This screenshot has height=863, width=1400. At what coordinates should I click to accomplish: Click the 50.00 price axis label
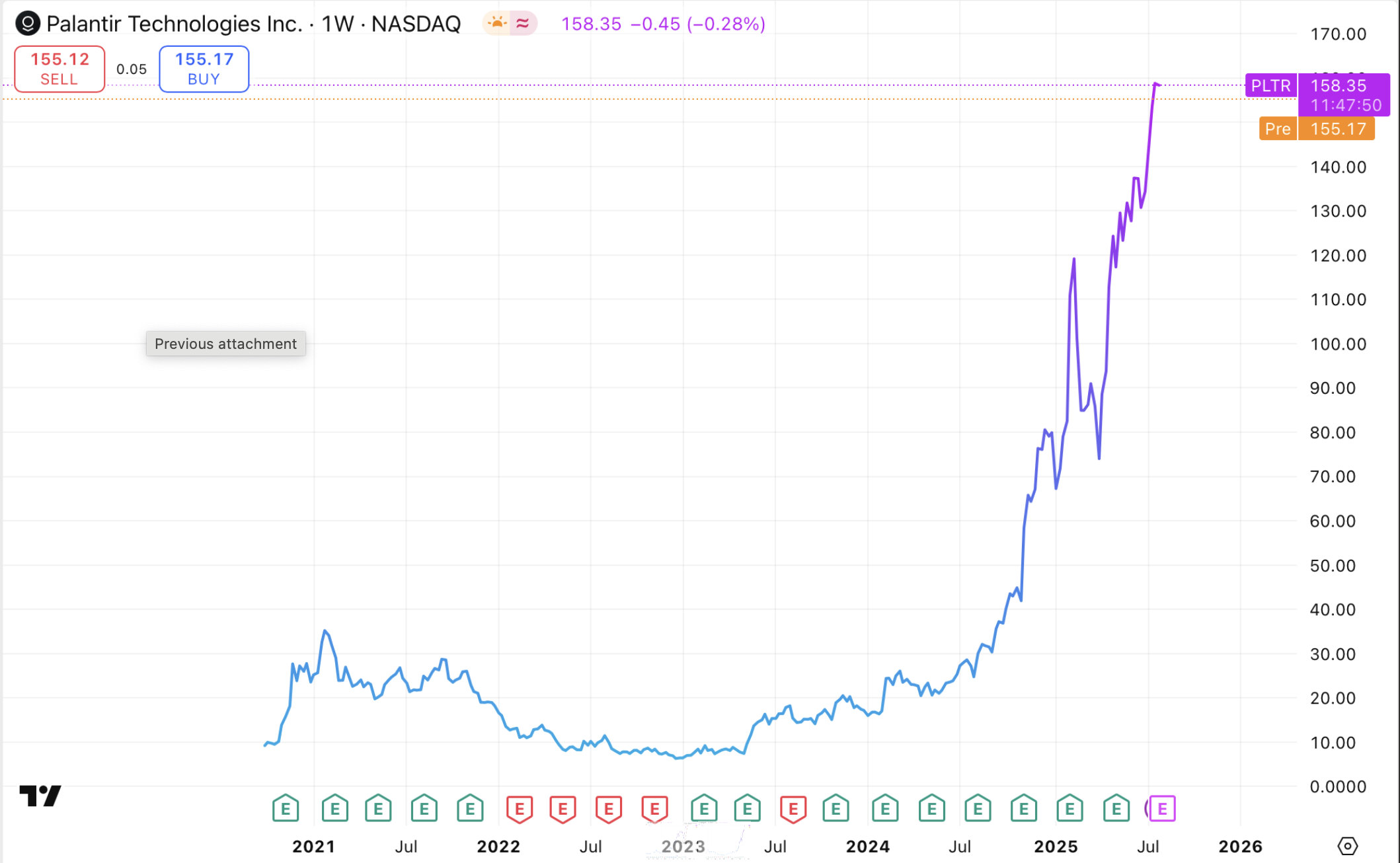point(1333,566)
